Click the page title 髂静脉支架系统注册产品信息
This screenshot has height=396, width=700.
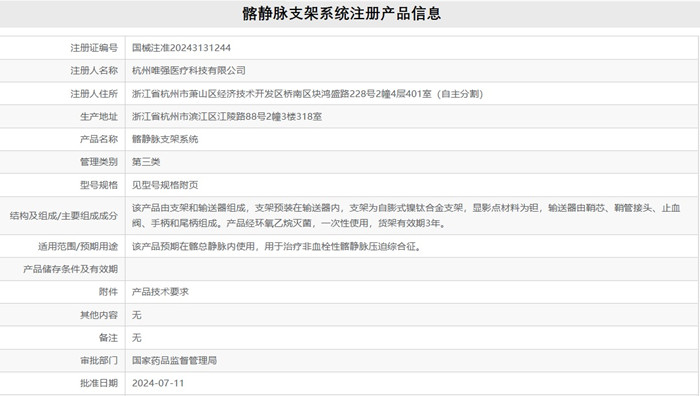click(x=342, y=13)
